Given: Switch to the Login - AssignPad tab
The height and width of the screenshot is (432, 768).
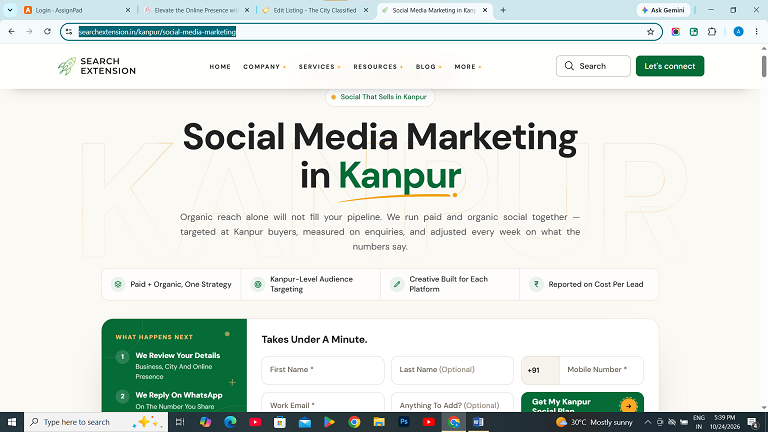Looking at the screenshot, I should (77, 10).
